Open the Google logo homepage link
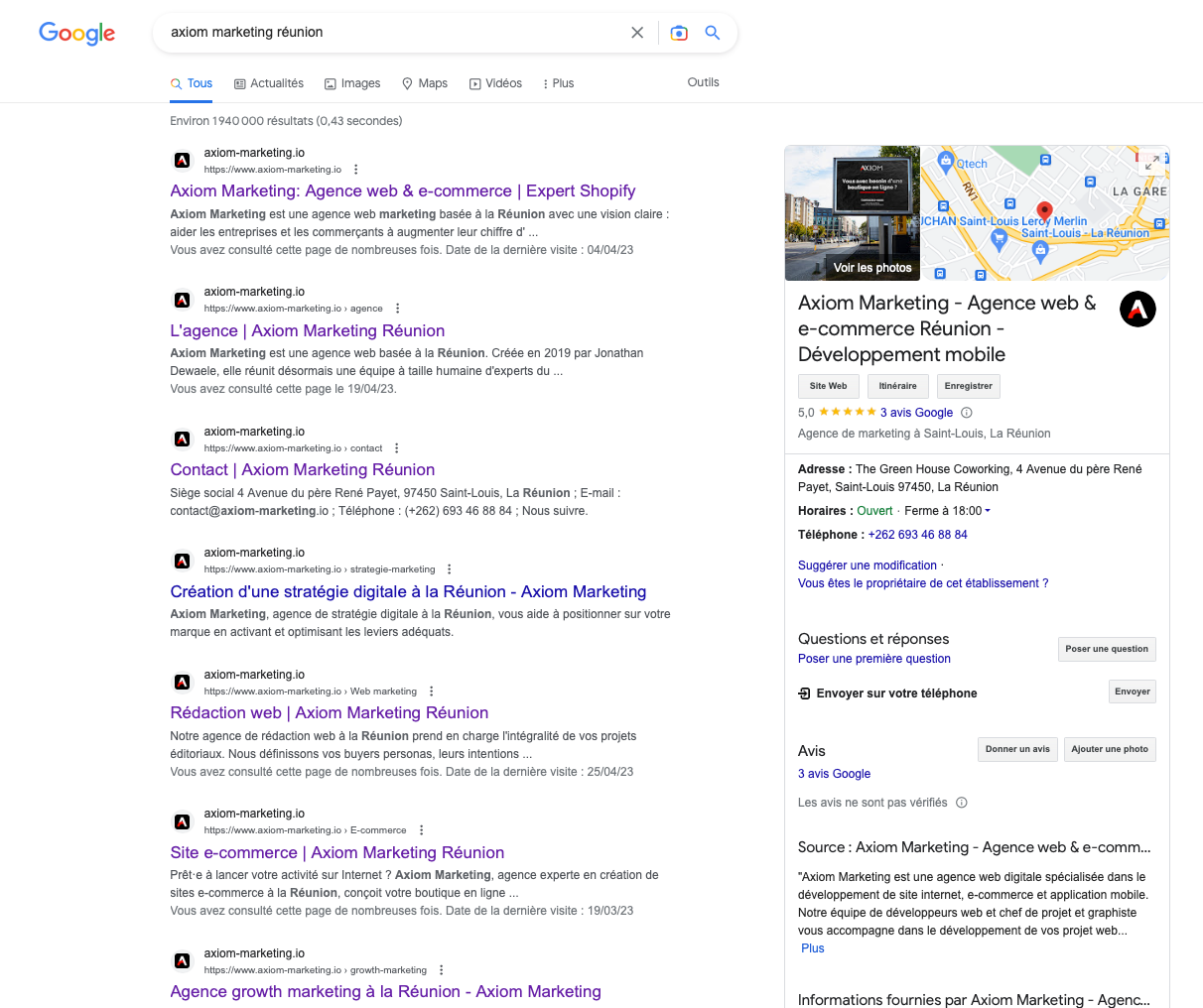This screenshot has width=1203, height=1008. pos(77,33)
